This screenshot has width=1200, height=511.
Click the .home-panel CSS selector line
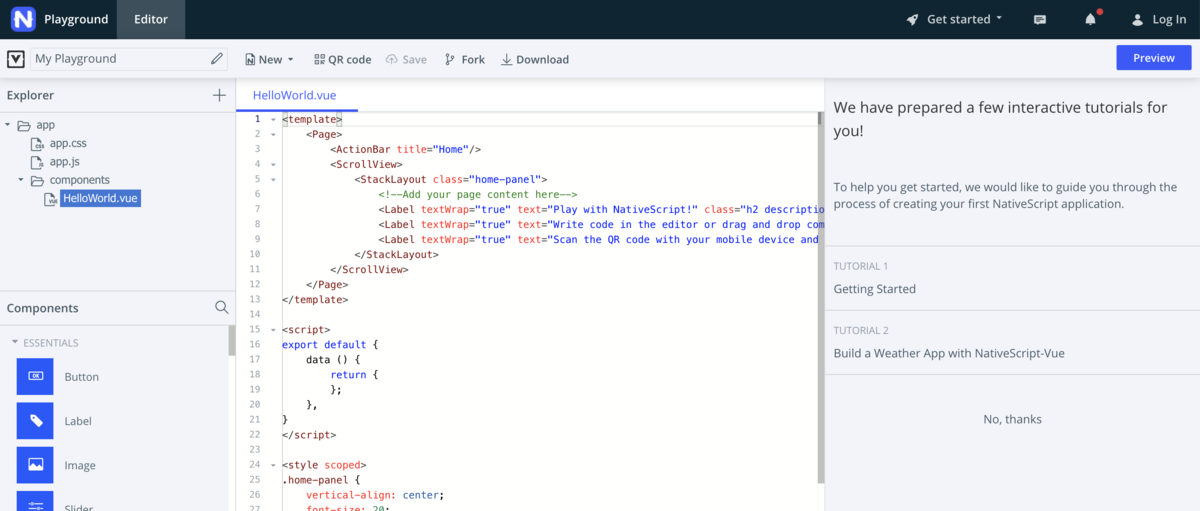coord(319,479)
